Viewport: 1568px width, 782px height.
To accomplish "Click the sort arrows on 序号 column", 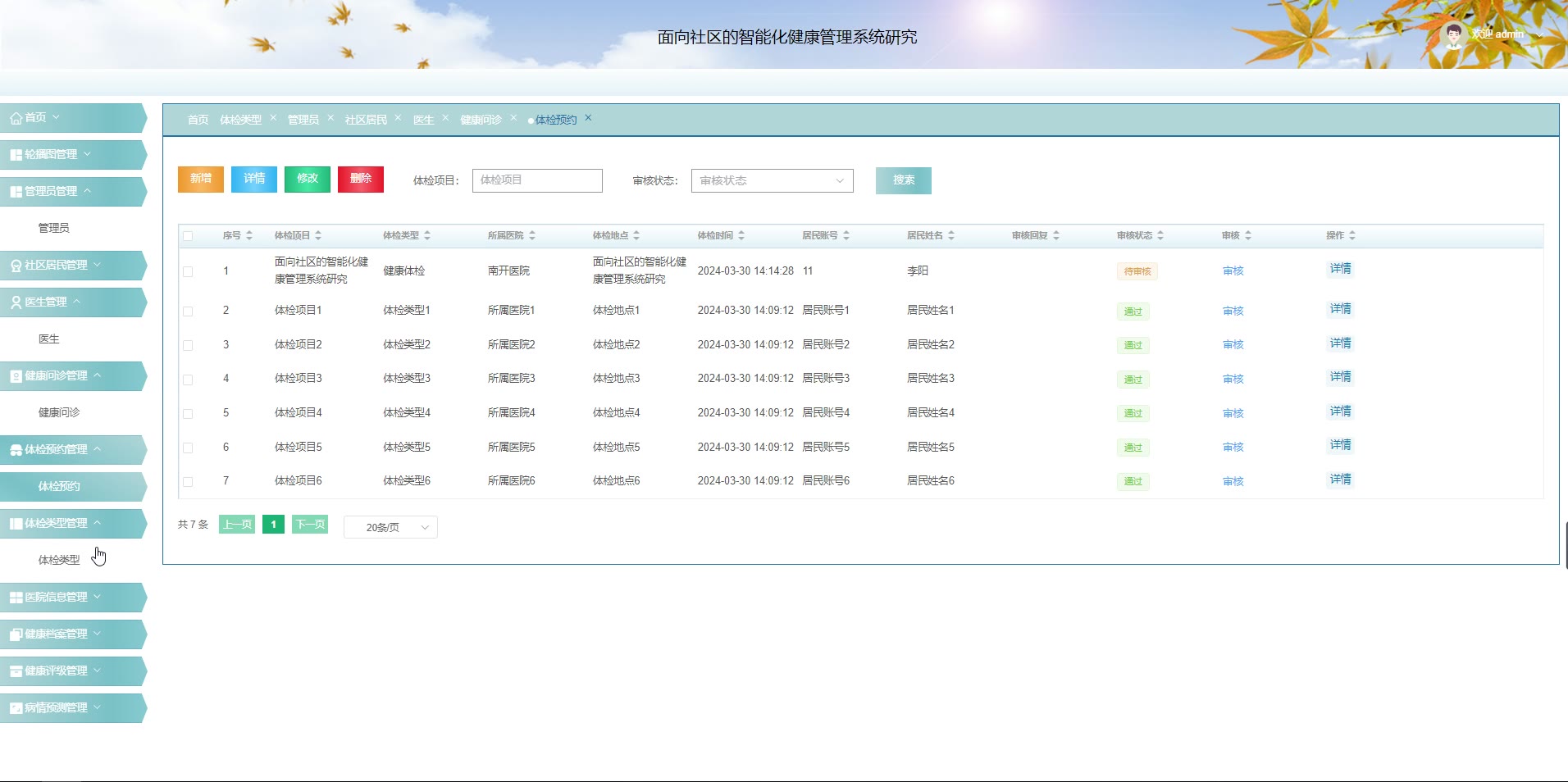I will point(249,235).
